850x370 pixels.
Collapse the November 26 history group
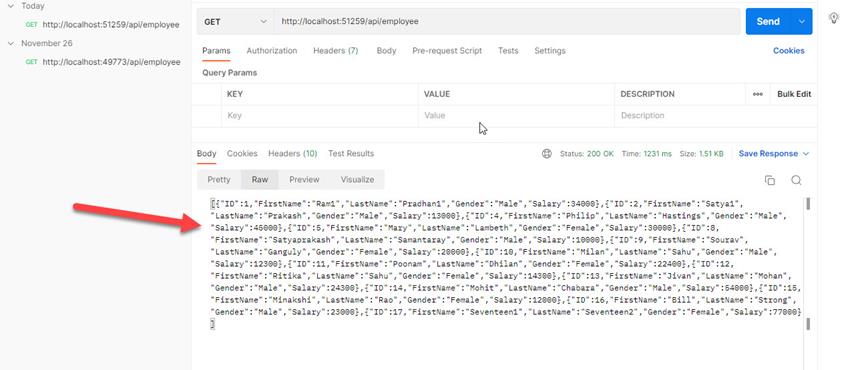[x=11, y=43]
